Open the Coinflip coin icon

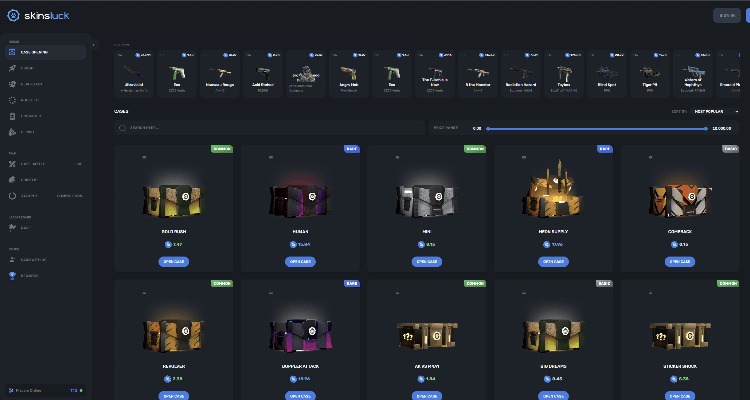point(12,180)
